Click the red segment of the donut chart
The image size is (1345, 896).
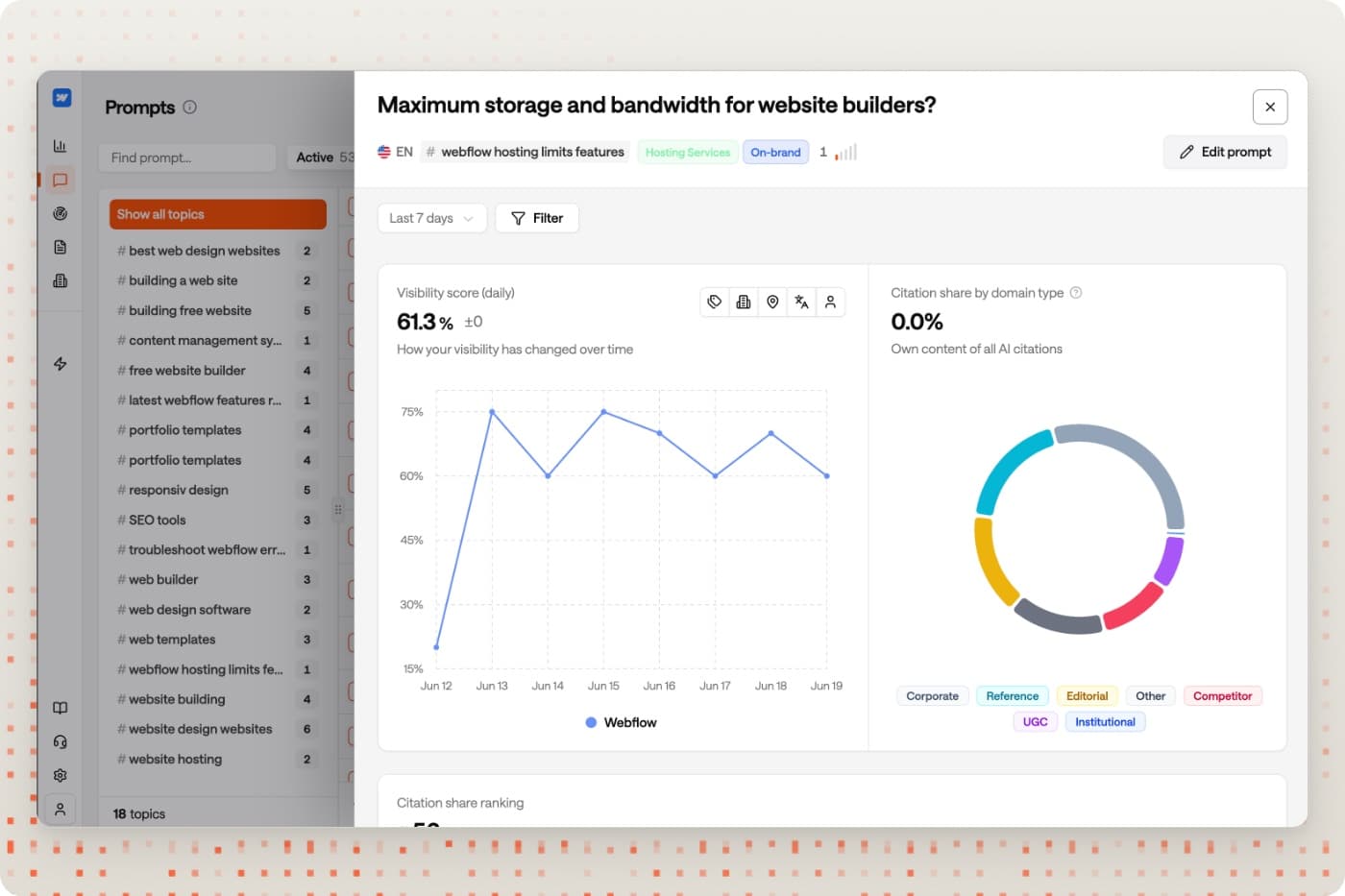(x=1137, y=607)
